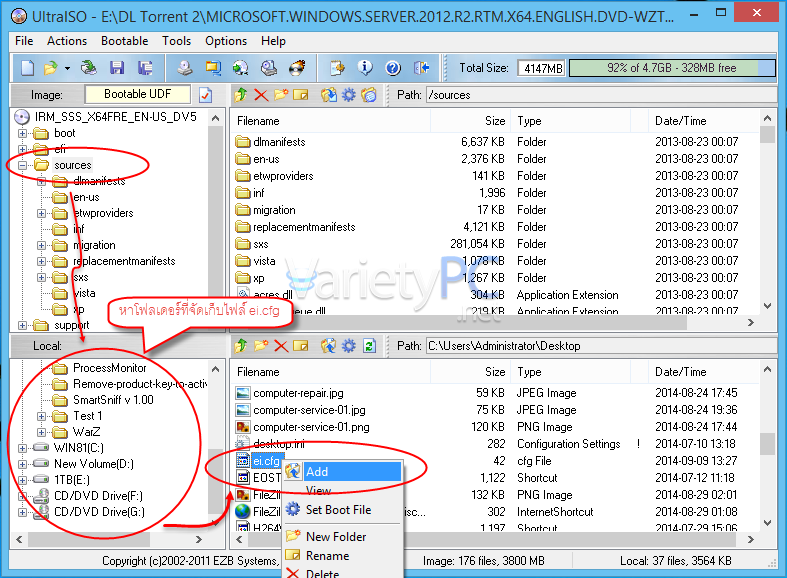
Task: Expand the boot folder node
Action: pos(22,133)
